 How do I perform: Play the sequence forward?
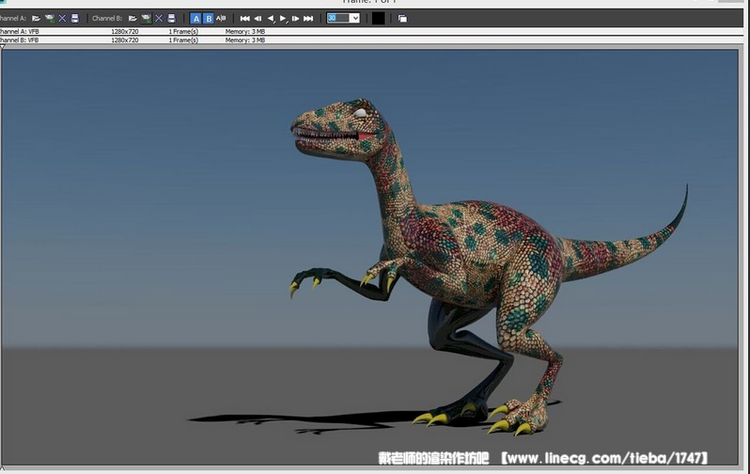[x=283, y=19]
